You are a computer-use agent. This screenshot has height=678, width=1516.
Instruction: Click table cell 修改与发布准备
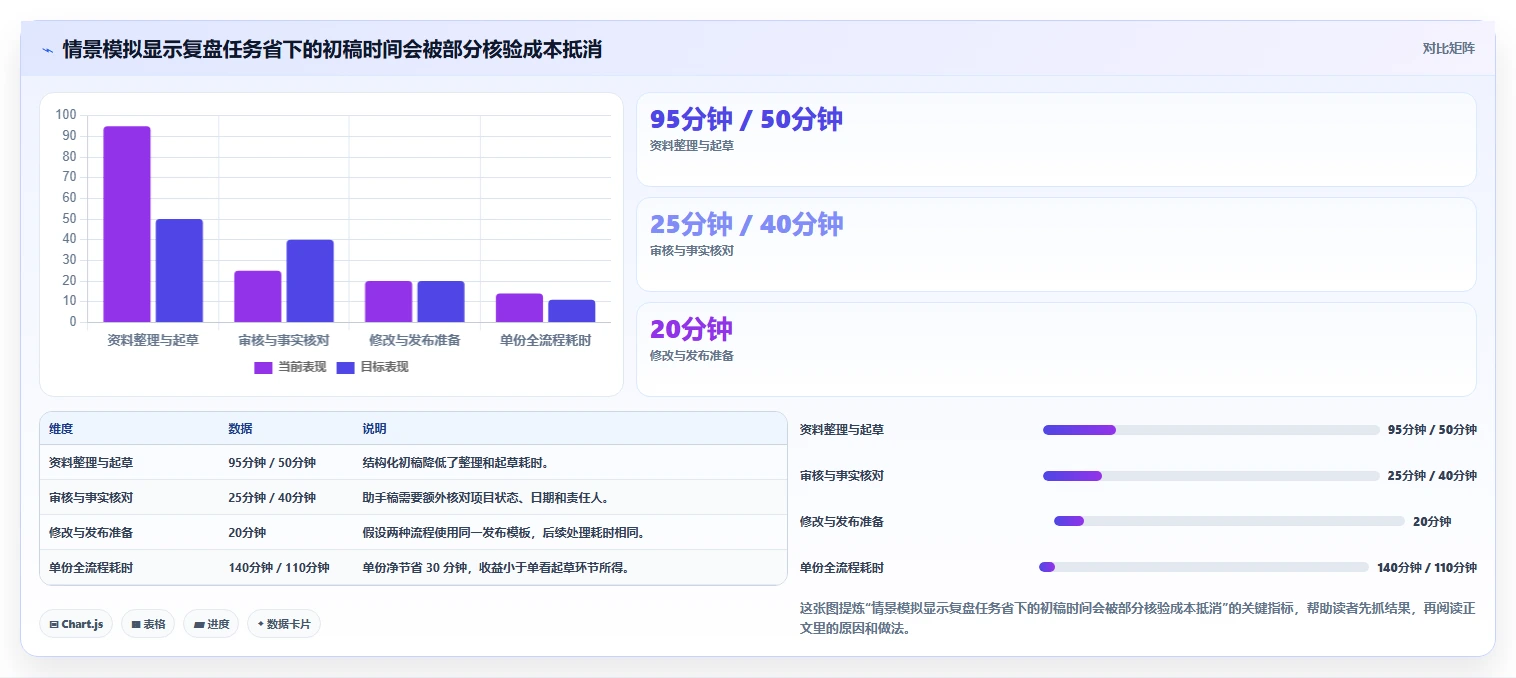click(x=91, y=532)
